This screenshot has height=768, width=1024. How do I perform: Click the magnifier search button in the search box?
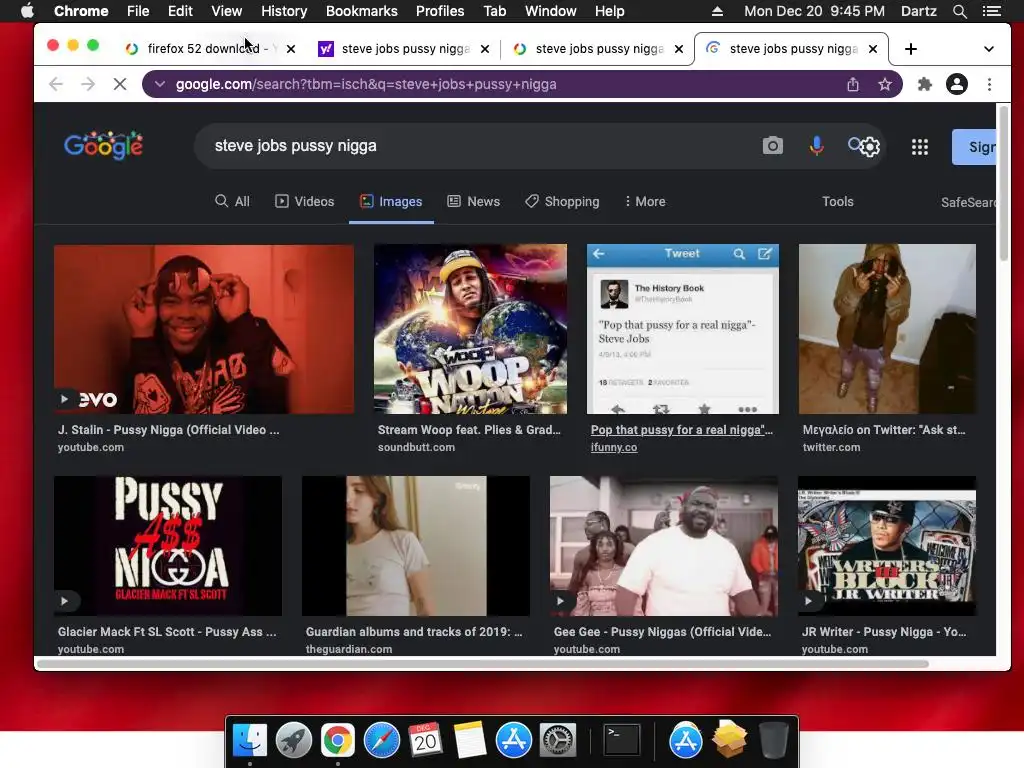click(x=854, y=144)
